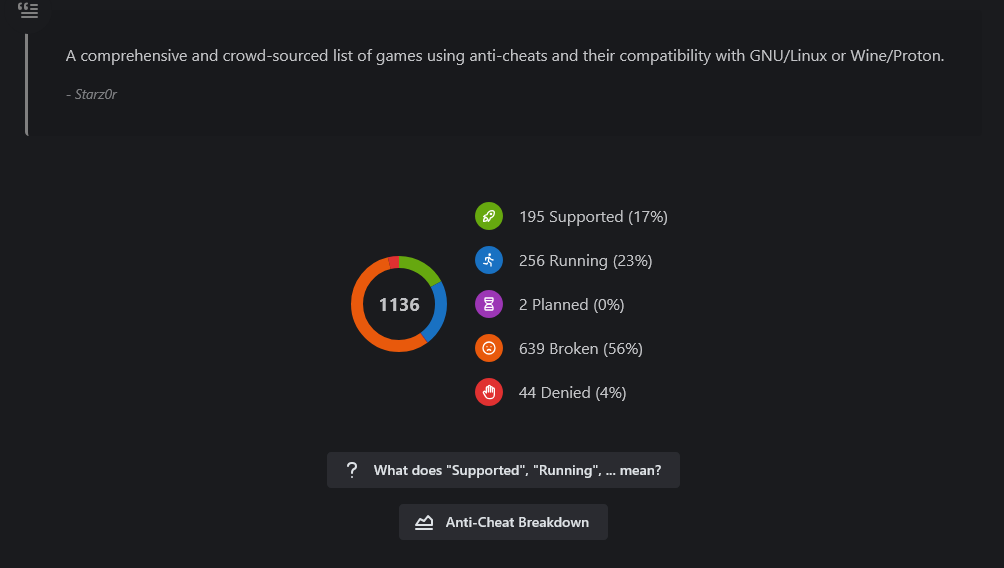Click the blue segment of the donut chart

coord(438,312)
